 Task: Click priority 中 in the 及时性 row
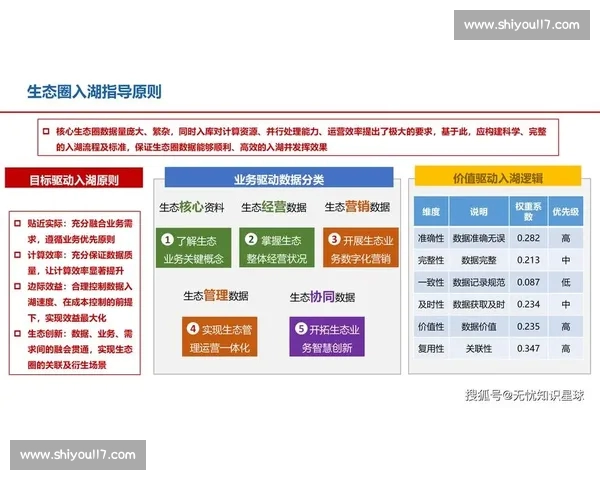point(566,305)
